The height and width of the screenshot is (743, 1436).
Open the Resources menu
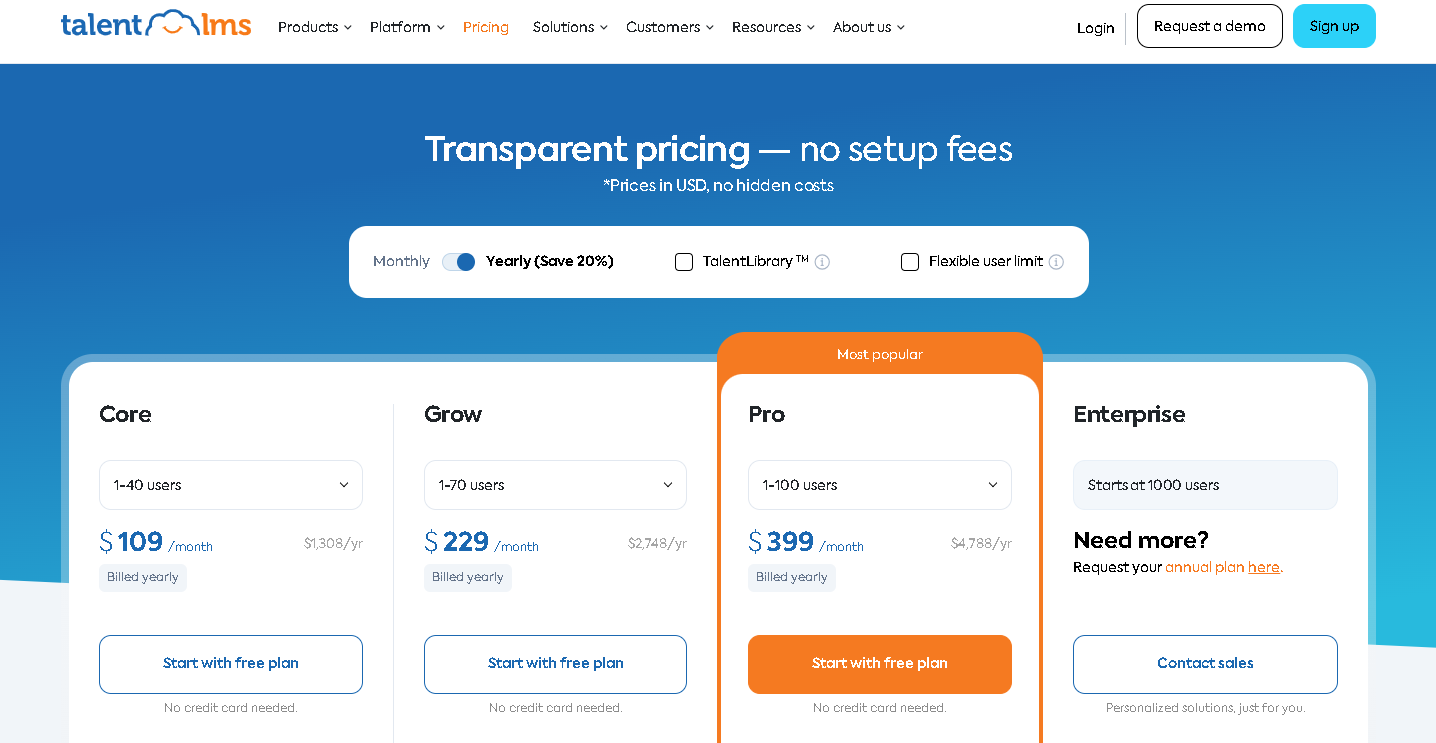[x=773, y=27]
